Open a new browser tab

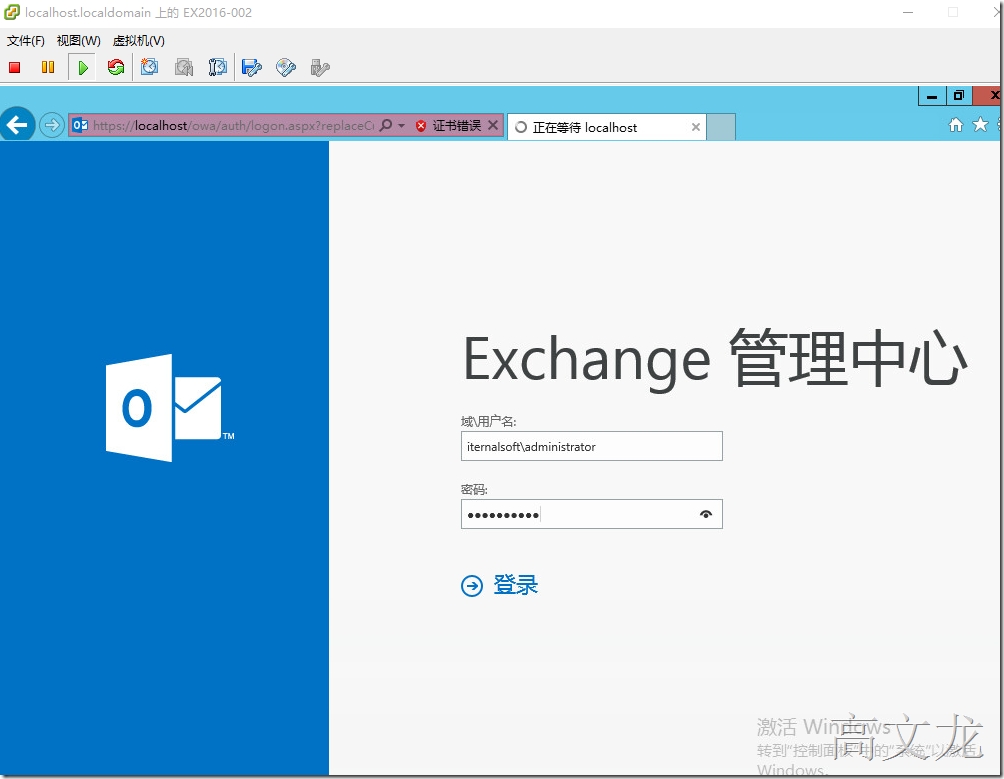(x=721, y=127)
